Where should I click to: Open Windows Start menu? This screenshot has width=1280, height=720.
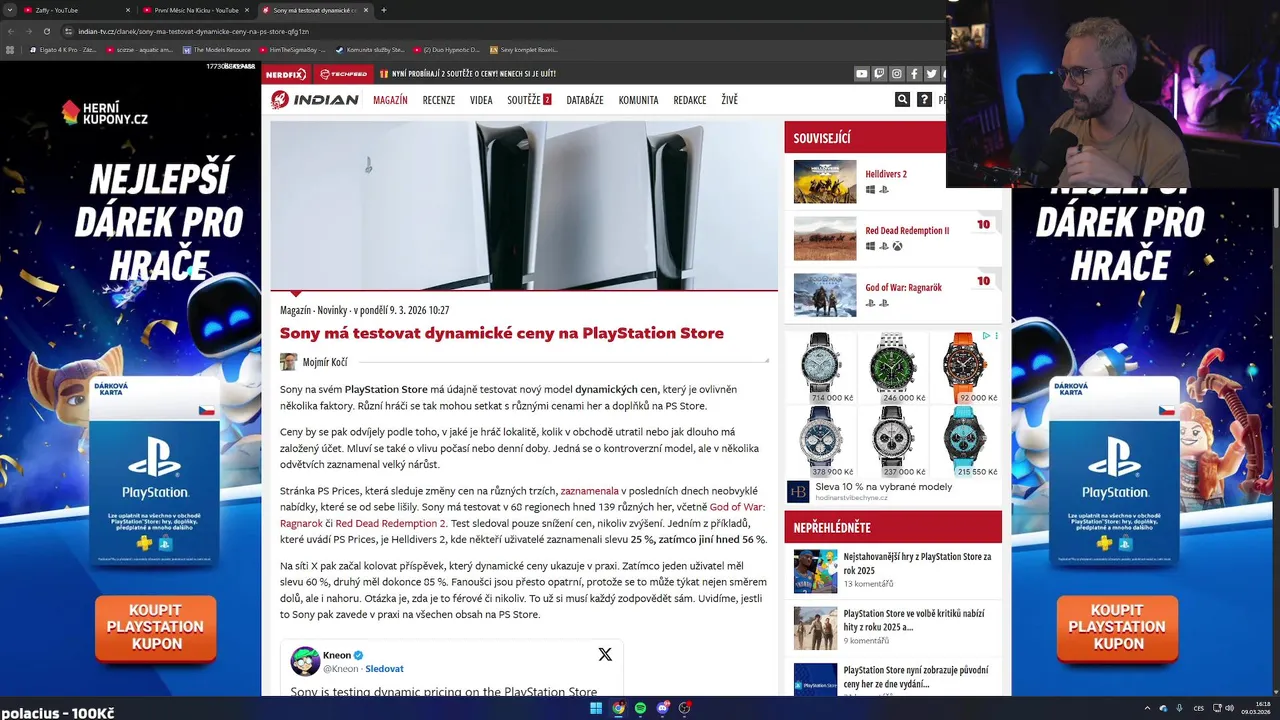(596, 708)
